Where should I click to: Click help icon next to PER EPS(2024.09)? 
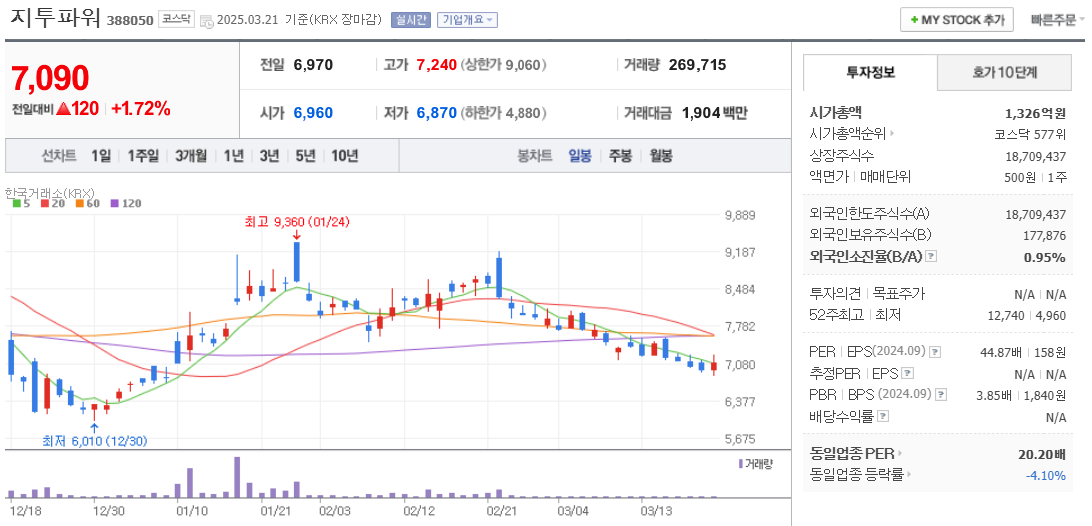[935, 351]
